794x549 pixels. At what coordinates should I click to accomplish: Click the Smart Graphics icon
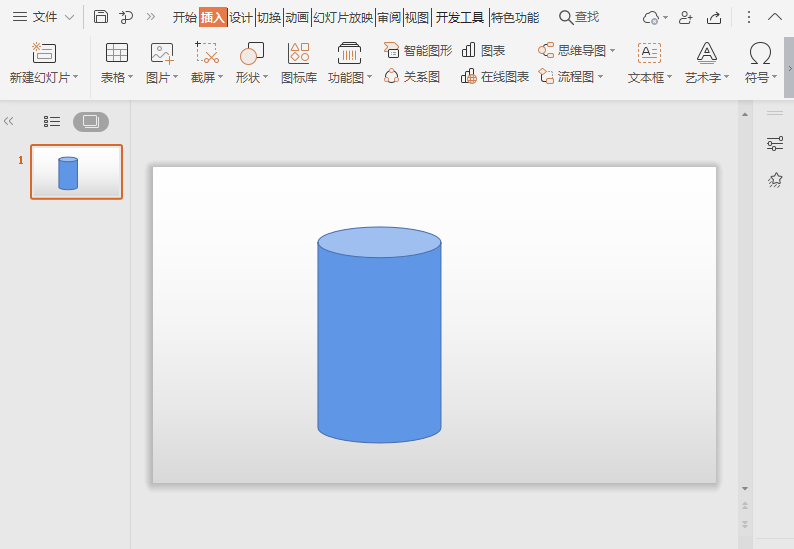(392, 50)
